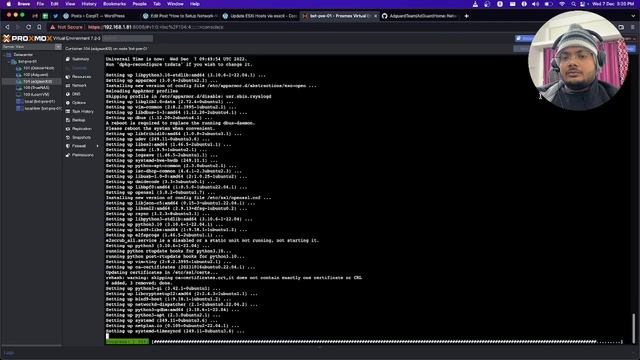Open the Brave app menu

click(24, 4)
